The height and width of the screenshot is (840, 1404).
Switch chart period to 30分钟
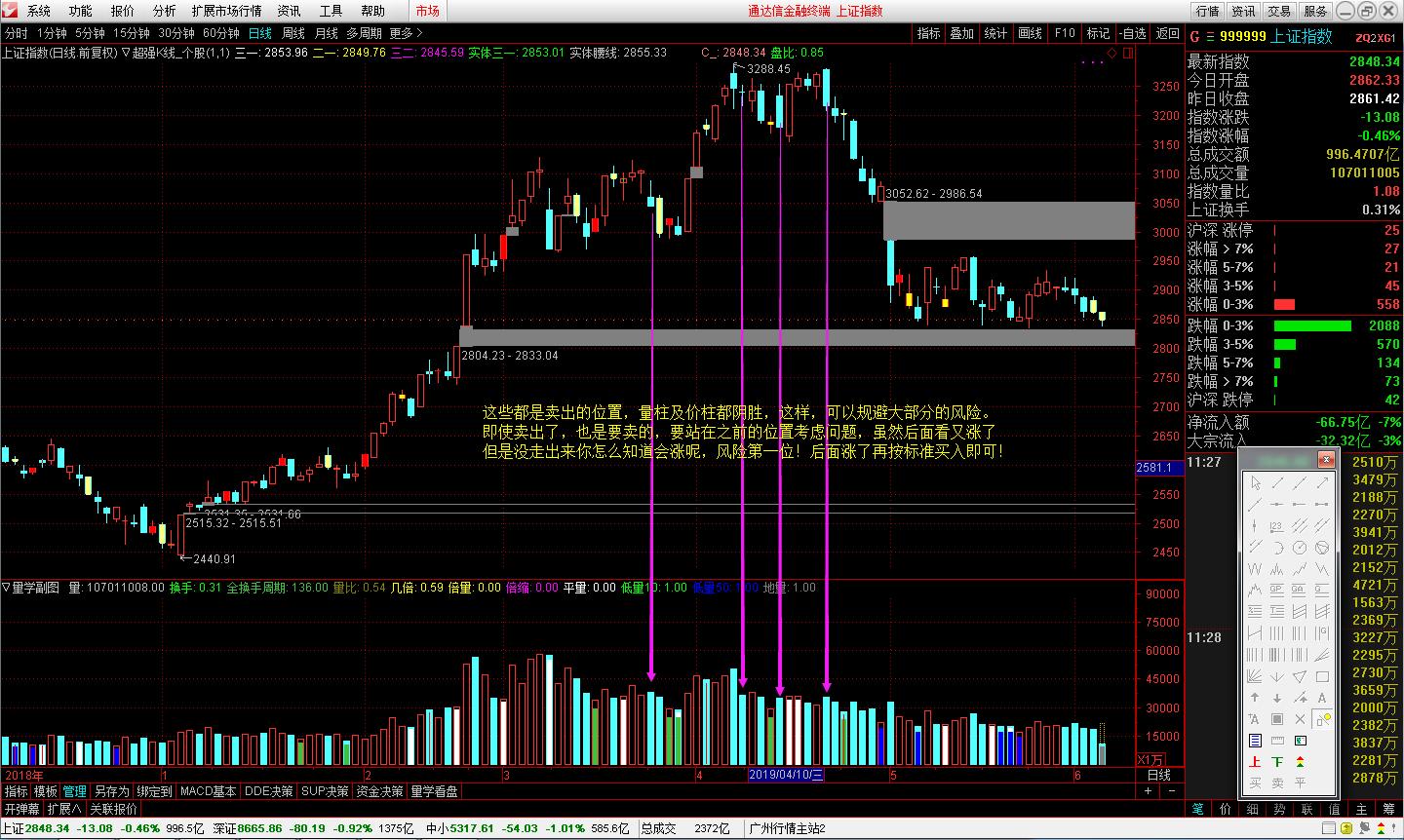click(x=177, y=33)
